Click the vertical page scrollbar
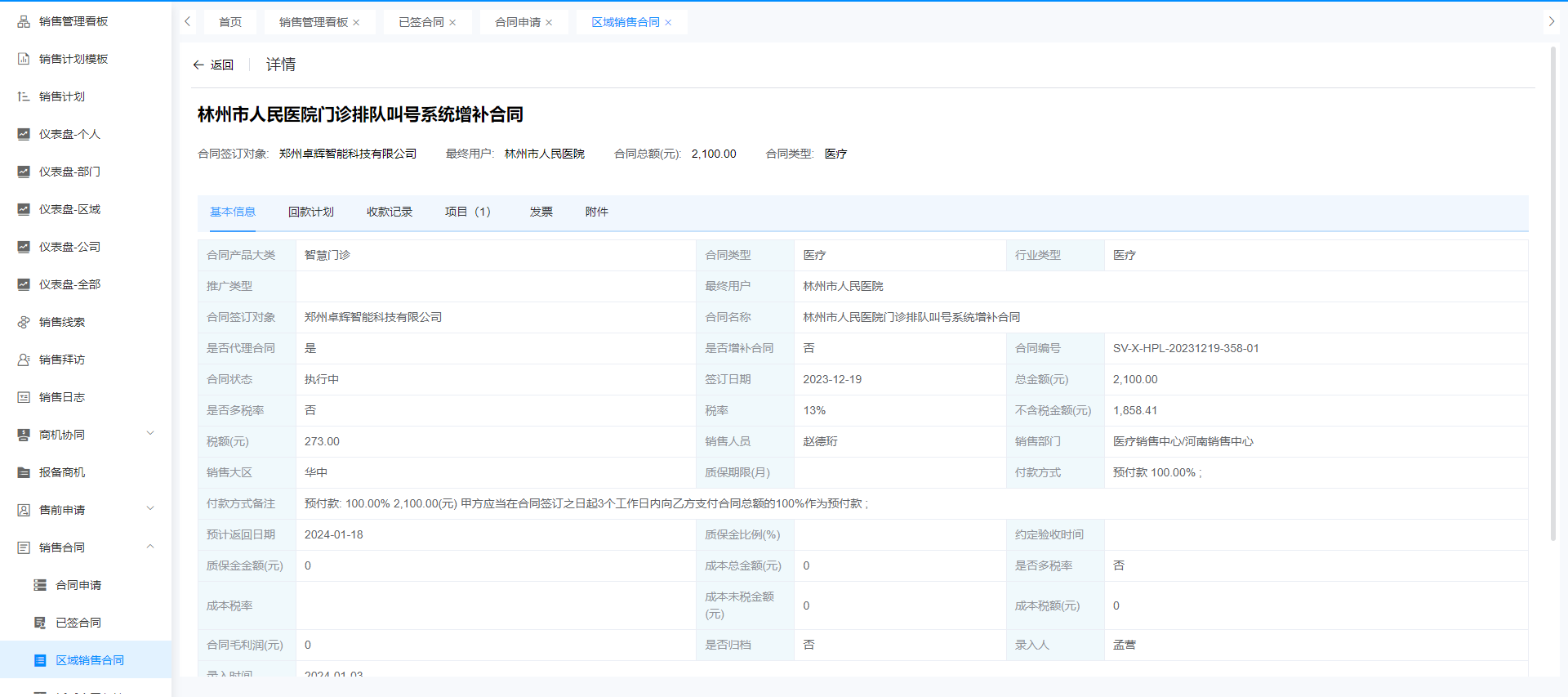The image size is (1568, 697). [x=1552, y=294]
